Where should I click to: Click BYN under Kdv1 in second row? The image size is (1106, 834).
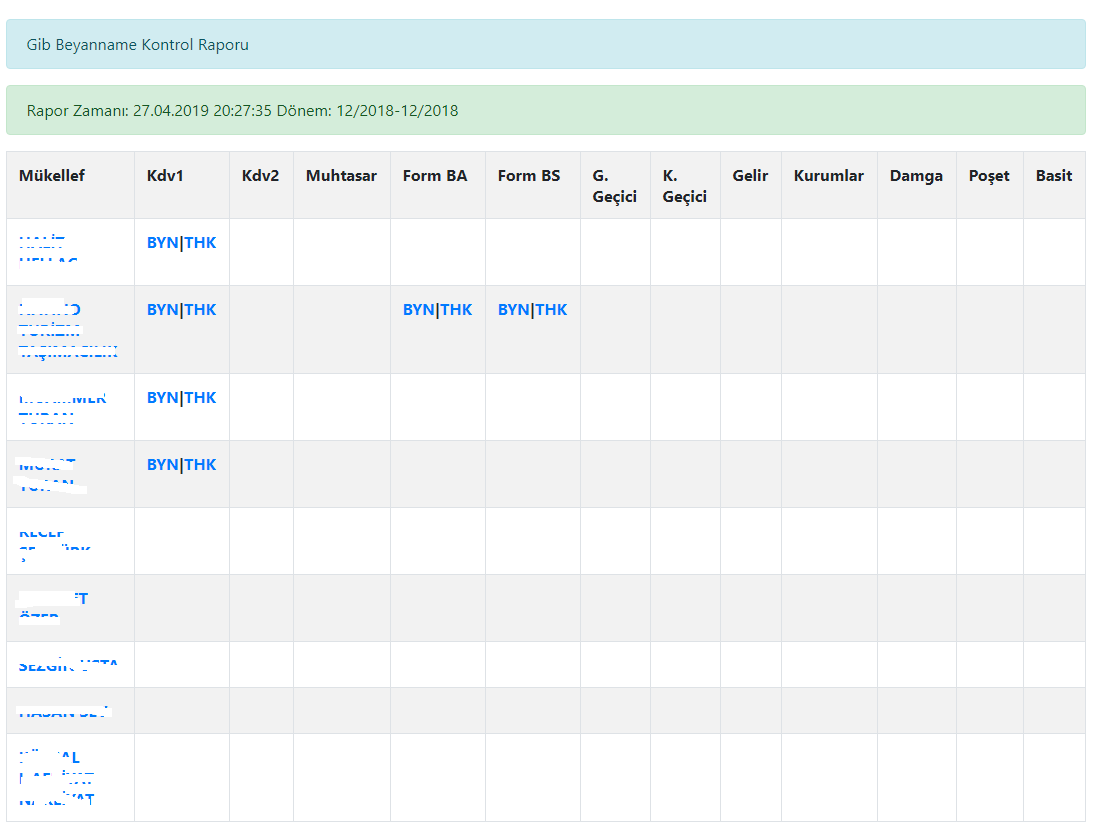162,310
